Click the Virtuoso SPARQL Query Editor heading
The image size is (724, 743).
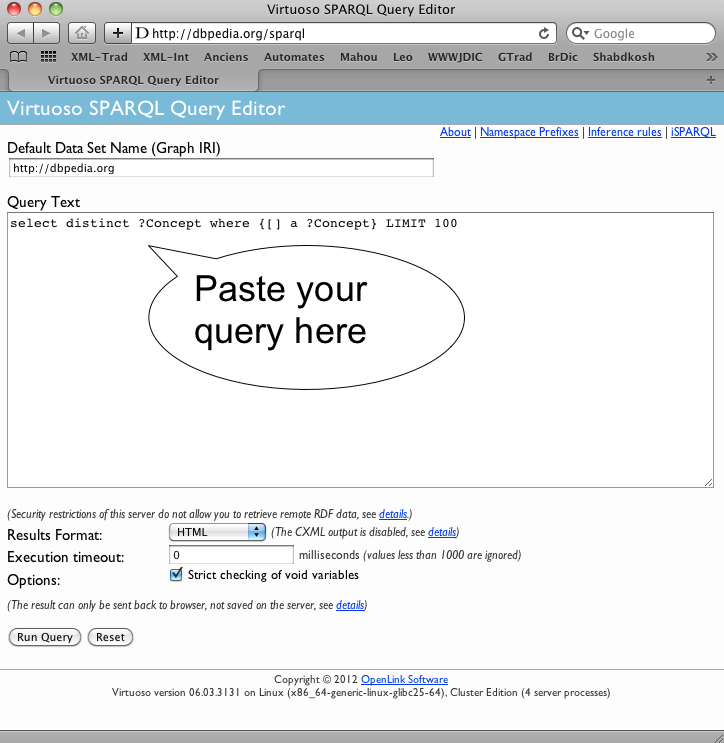[146, 109]
